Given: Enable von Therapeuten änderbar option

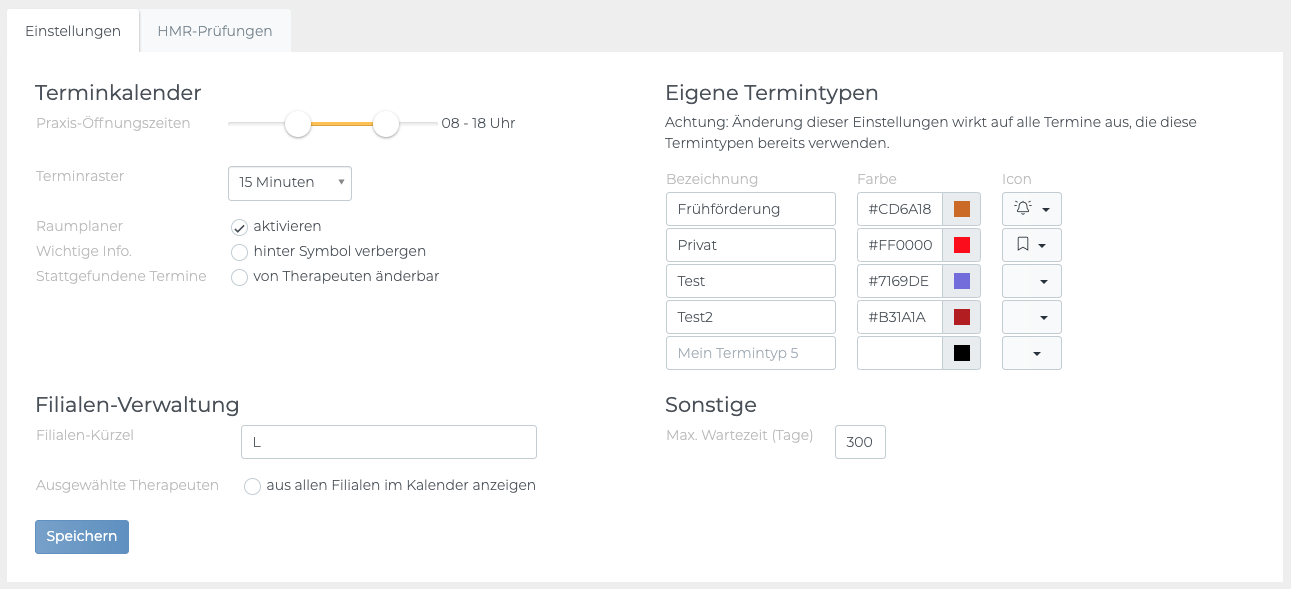Looking at the screenshot, I should click(x=239, y=277).
